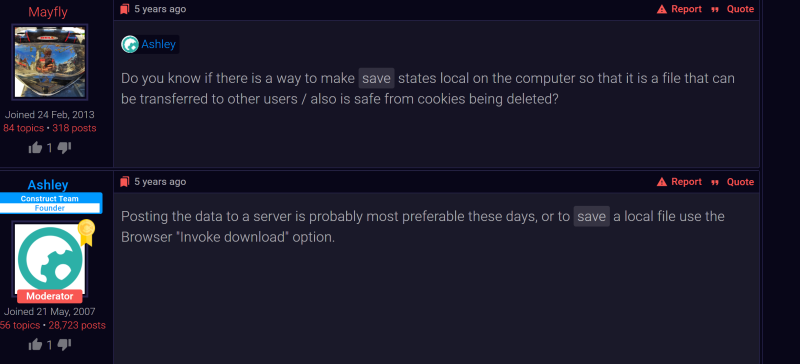800x364 pixels.
Task: Click thumbs up on Mayfly's post
Action: (x=35, y=148)
